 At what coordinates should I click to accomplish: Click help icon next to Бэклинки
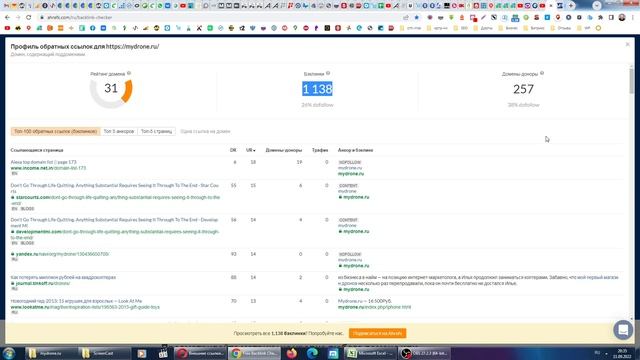(x=328, y=73)
